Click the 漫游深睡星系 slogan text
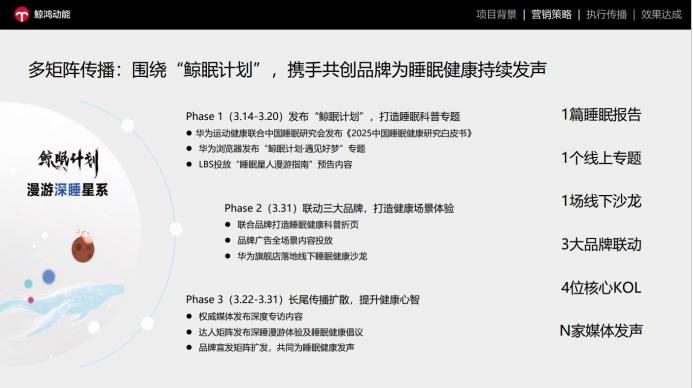693x388 pixels. tap(68, 190)
